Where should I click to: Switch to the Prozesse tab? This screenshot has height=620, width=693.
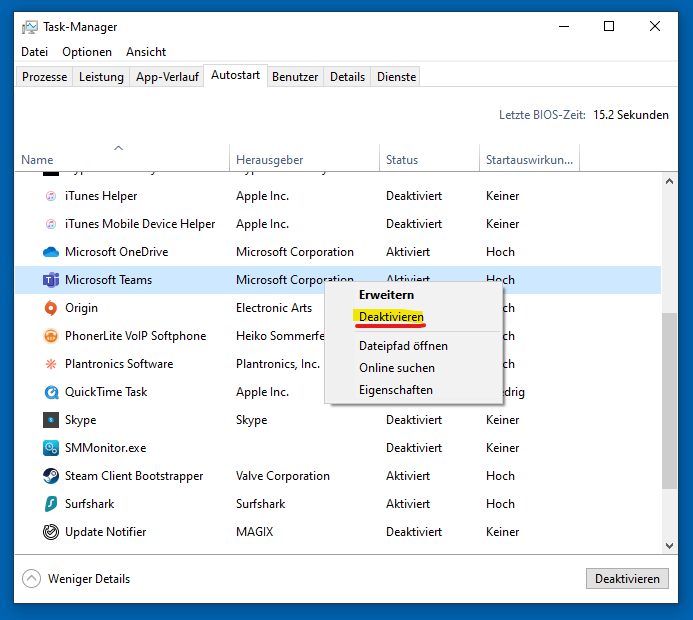point(45,77)
